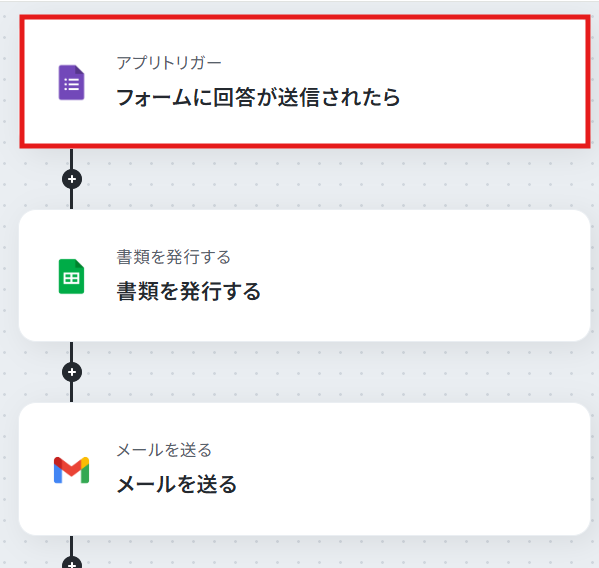Screen dimensions: 599x568
Task: Click the connector line under the trigger card
Action: pyautogui.click(x=71, y=159)
